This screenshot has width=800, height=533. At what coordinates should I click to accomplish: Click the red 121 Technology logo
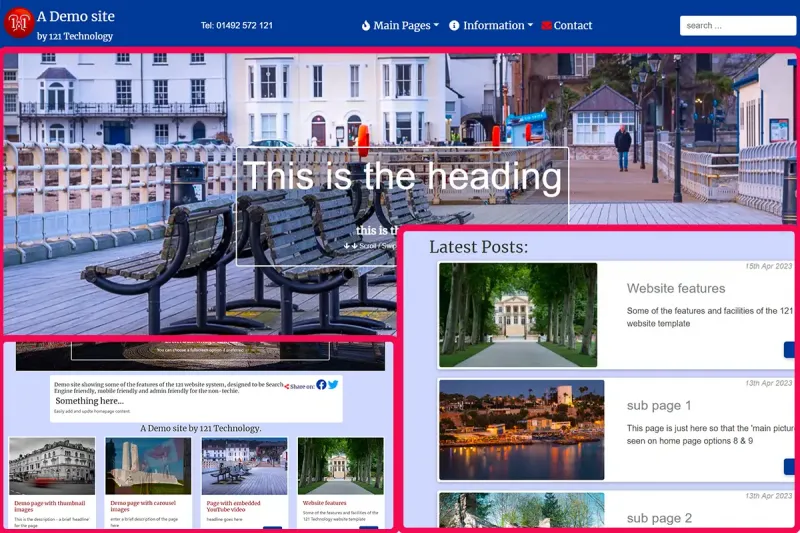19,23
